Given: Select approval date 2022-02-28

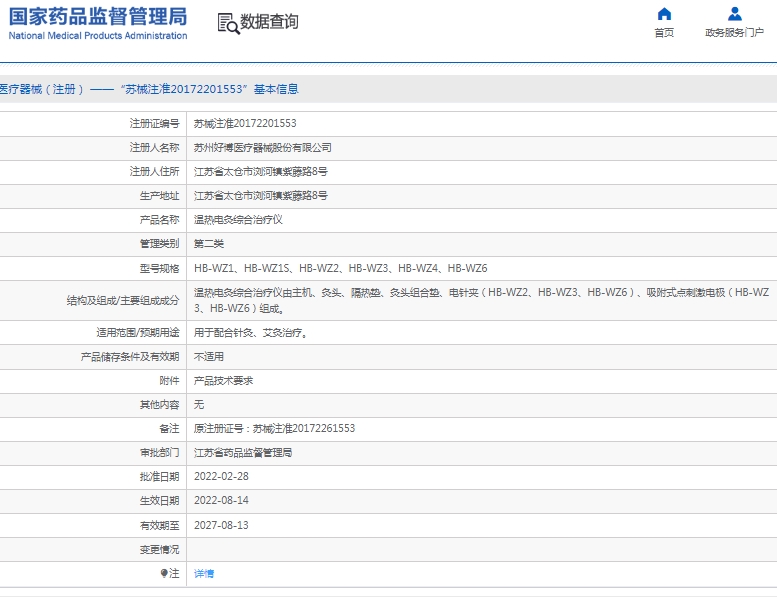Looking at the screenshot, I should pos(221,477).
